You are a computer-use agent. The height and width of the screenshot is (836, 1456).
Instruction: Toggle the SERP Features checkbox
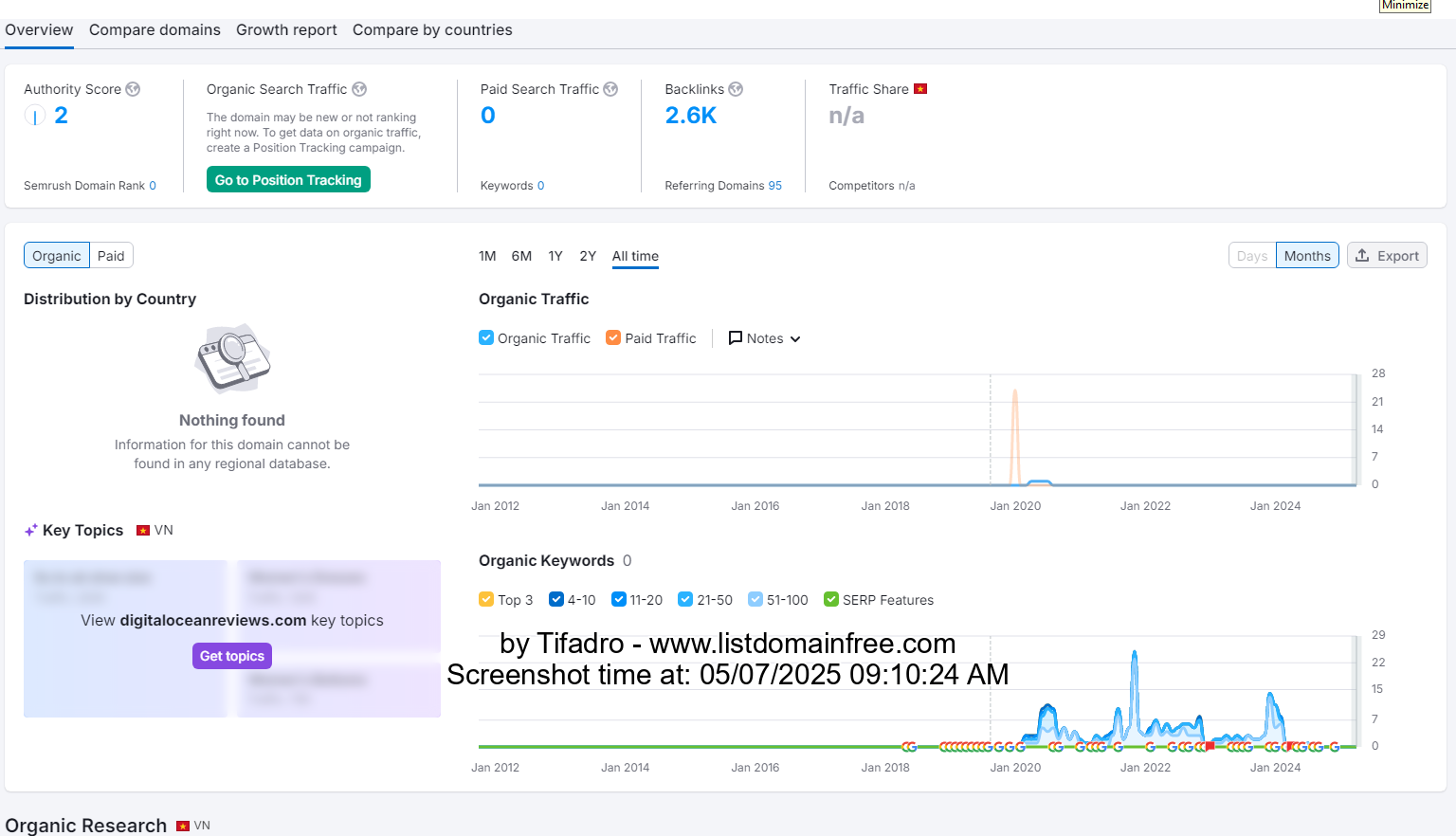tap(831, 599)
